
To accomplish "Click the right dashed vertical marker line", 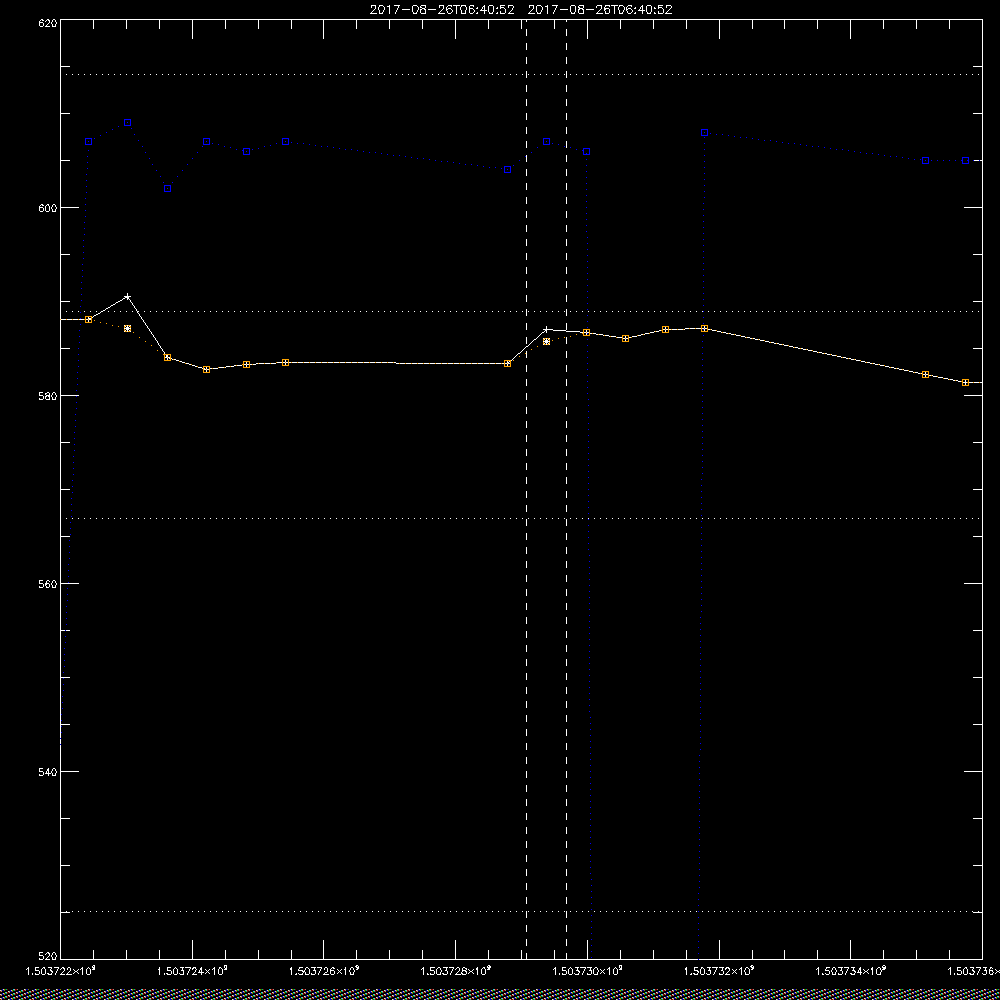I will pyautogui.click(x=566, y=488).
